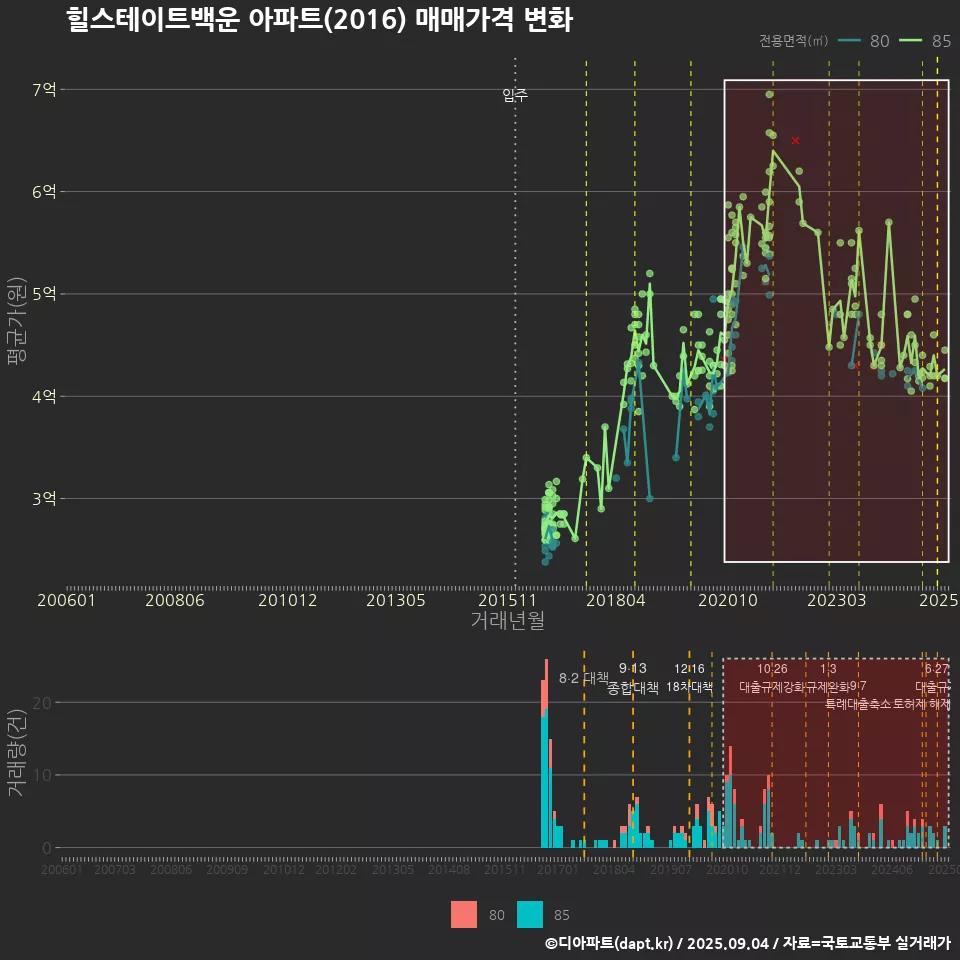
Task: Click the 10 label on volume axis
Action: (x=42, y=775)
